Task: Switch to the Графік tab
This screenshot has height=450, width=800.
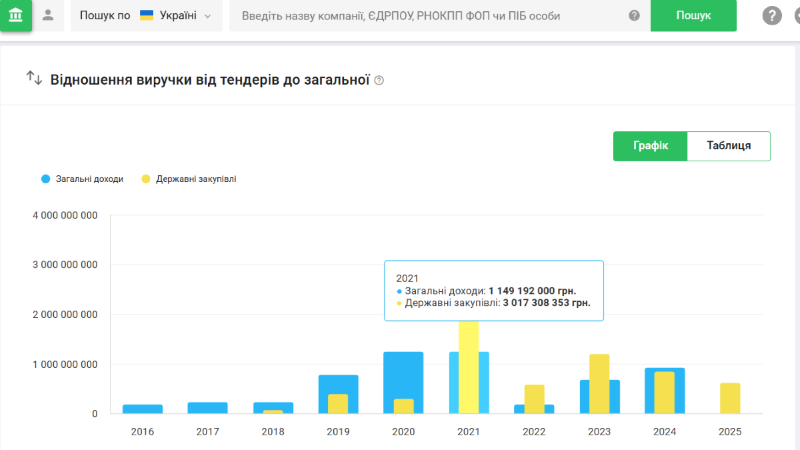Action: point(650,146)
